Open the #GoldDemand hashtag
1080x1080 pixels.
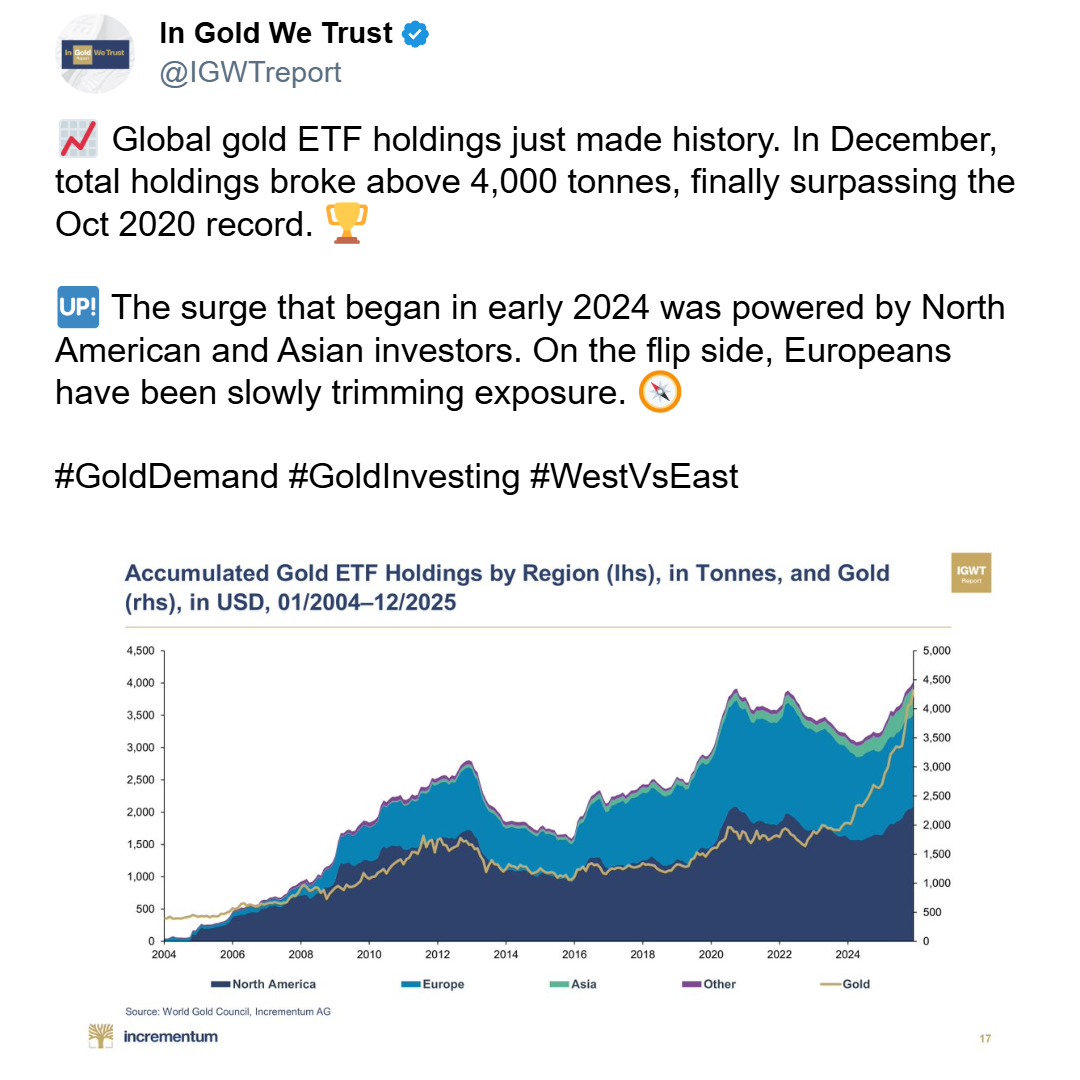(x=166, y=476)
